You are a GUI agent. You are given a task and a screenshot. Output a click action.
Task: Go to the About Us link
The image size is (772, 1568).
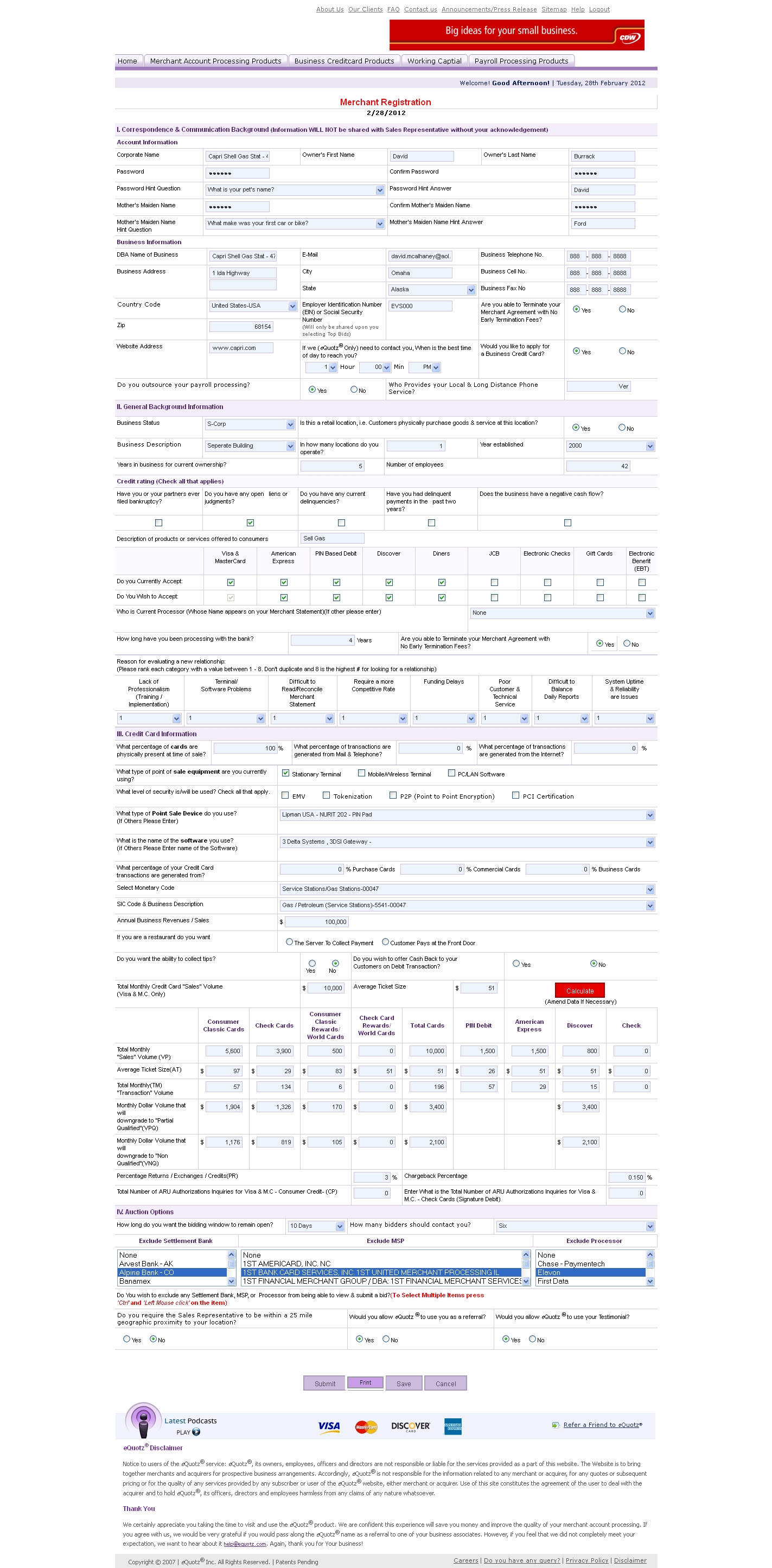[330, 9]
